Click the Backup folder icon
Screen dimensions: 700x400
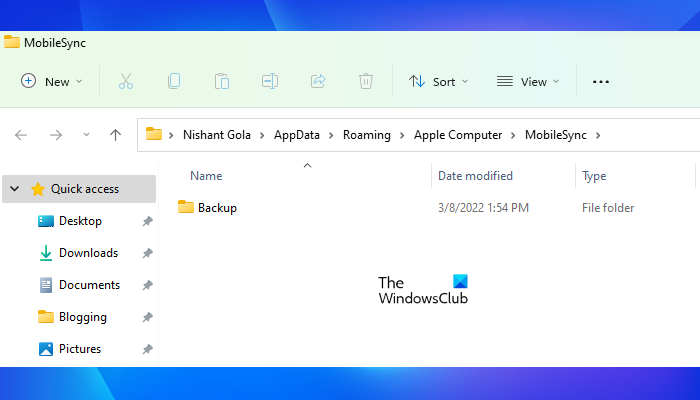tap(186, 207)
